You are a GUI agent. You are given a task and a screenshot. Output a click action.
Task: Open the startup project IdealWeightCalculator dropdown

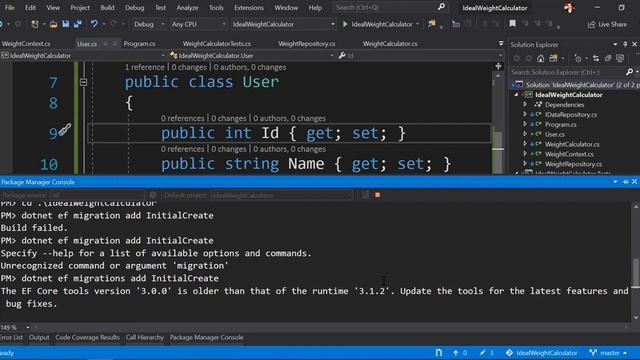(x=333, y=24)
